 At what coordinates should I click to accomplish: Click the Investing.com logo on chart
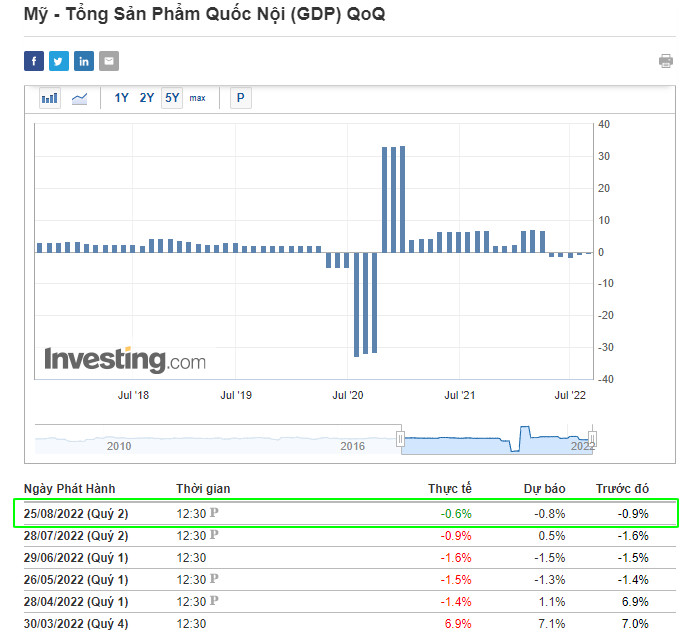tap(125, 359)
